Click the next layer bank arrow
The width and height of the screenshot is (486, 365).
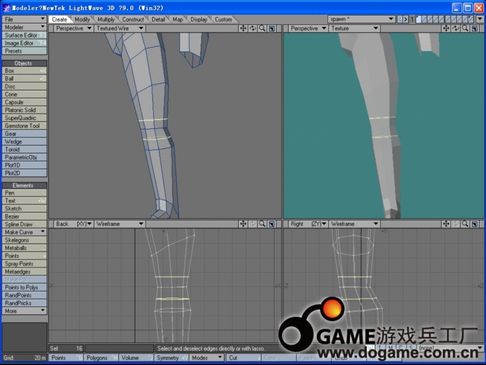[x=406, y=19]
